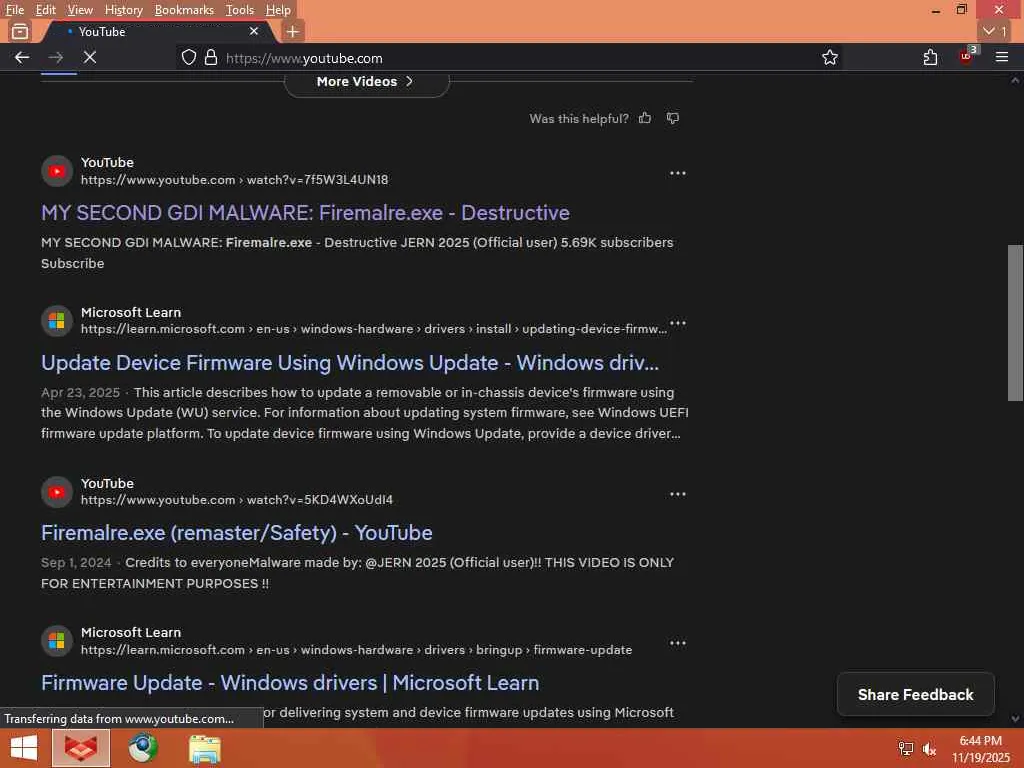Click Microsoft favicon of Update Device Firmware result
The width and height of the screenshot is (1024, 768).
57,321
